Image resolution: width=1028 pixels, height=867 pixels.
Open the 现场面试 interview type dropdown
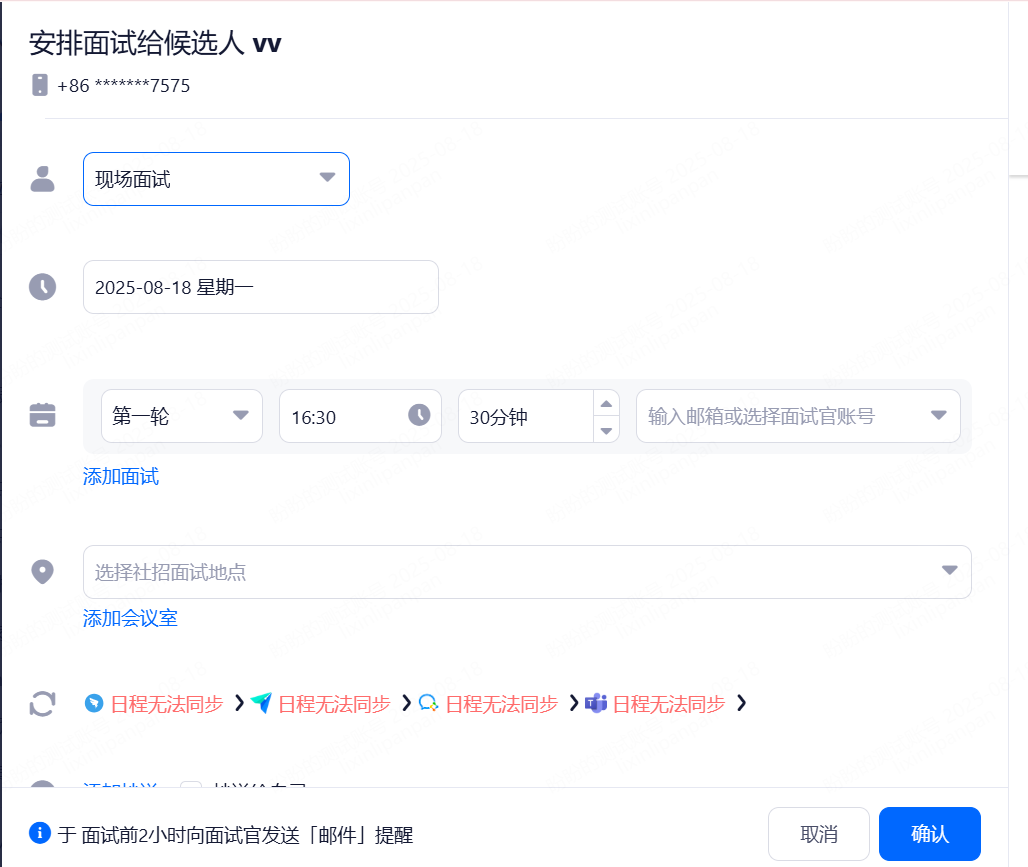(x=216, y=179)
